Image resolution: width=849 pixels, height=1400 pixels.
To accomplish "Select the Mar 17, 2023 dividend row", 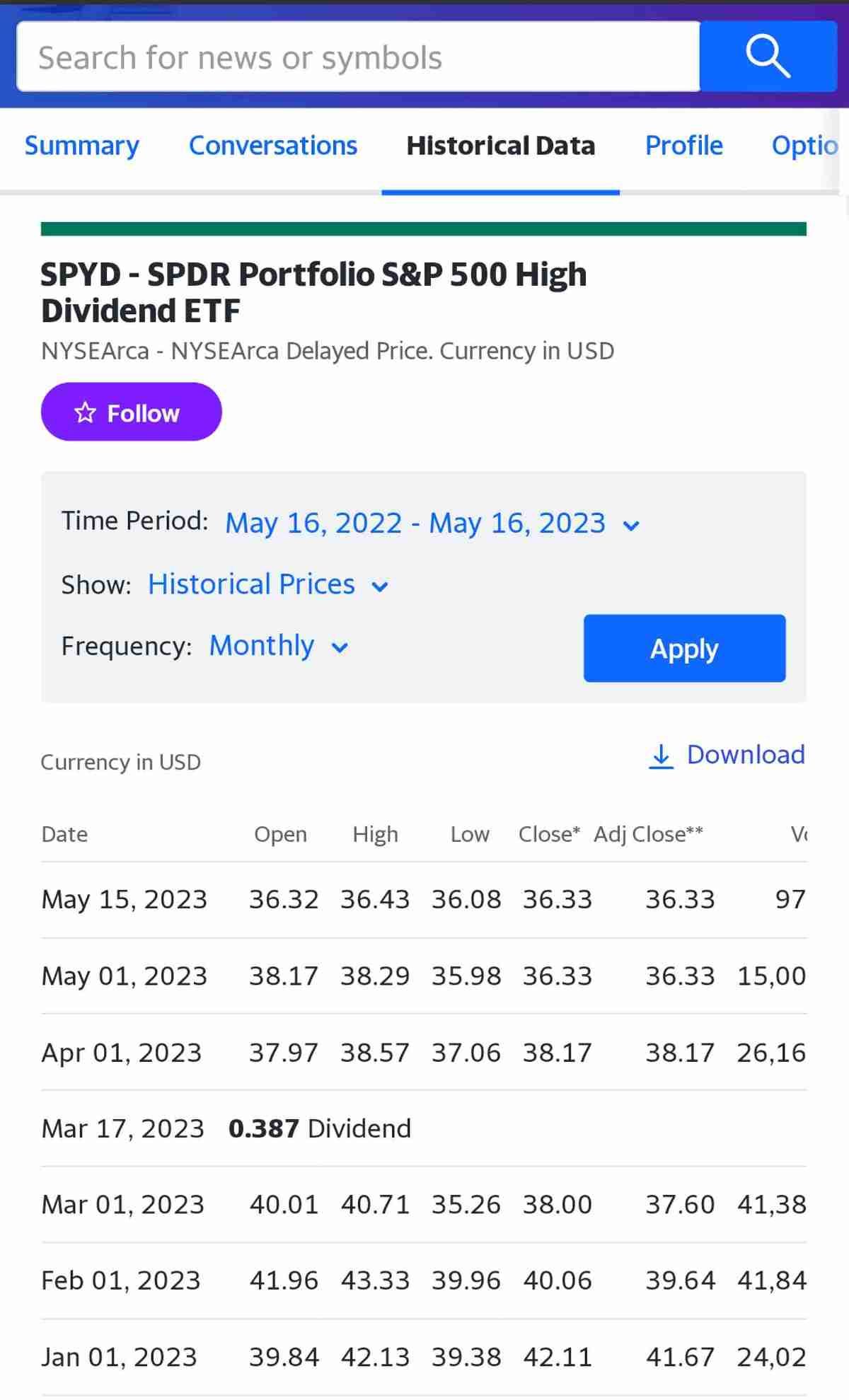I will point(226,1128).
